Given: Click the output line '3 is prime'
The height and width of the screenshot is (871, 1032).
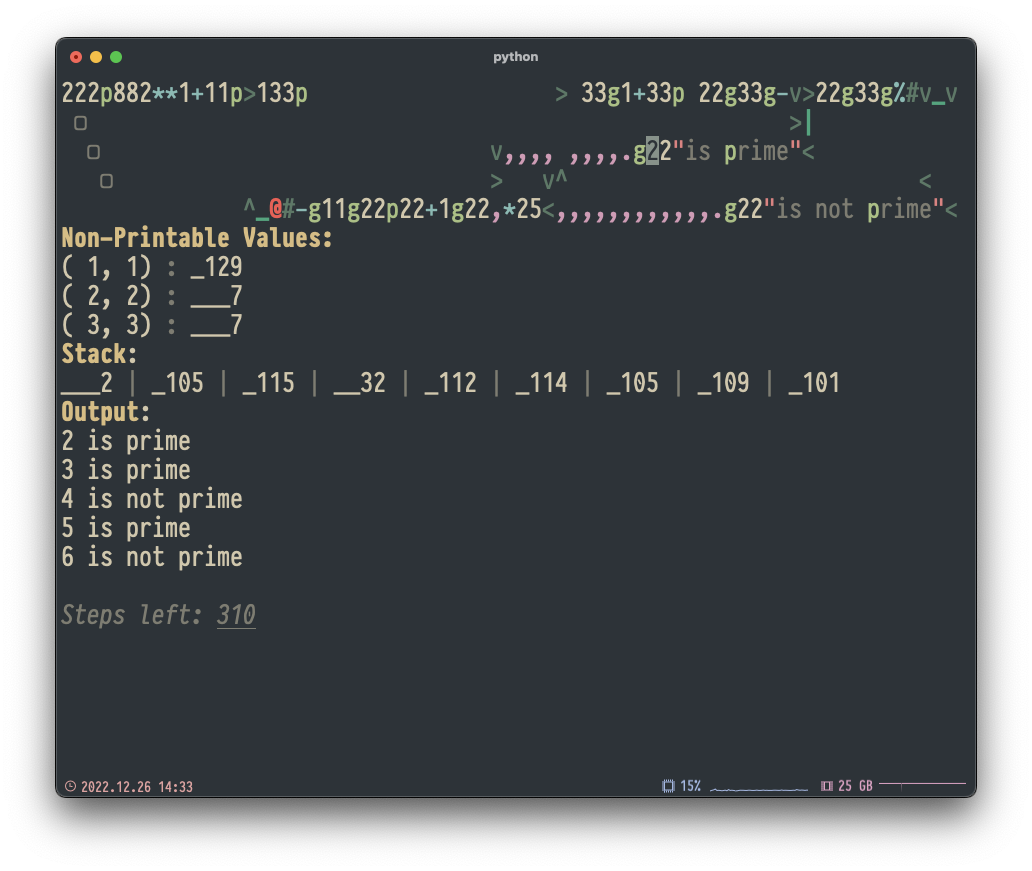Looking at the screenshot, I should (x=126, y=470).
